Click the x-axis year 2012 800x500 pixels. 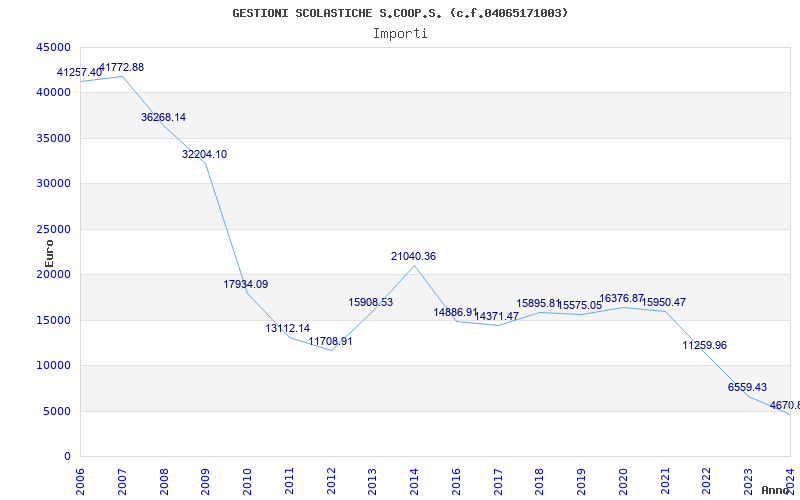[x=331, y=481]
